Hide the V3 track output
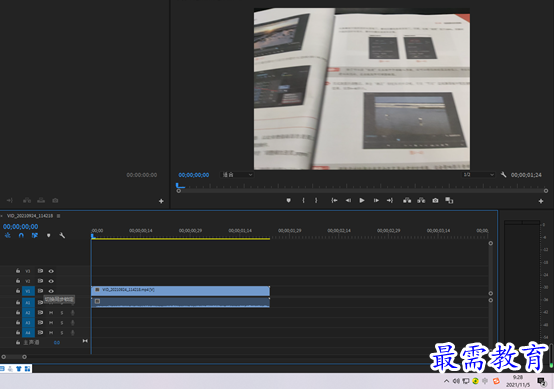The width and height of the screenshot is (554, 389). [x=51, y=271]
